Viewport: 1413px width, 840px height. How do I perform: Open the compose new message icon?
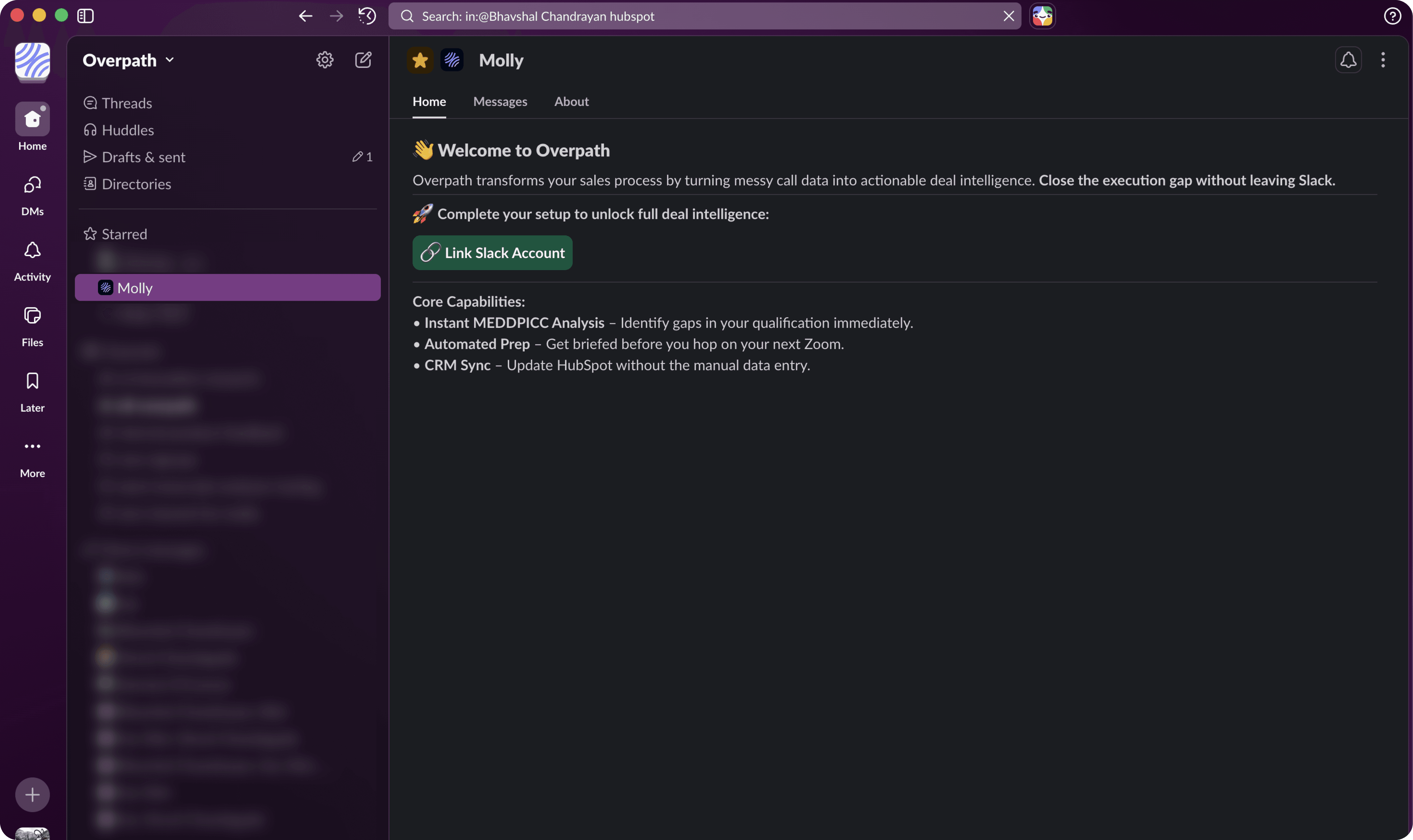tap(363, 60)
